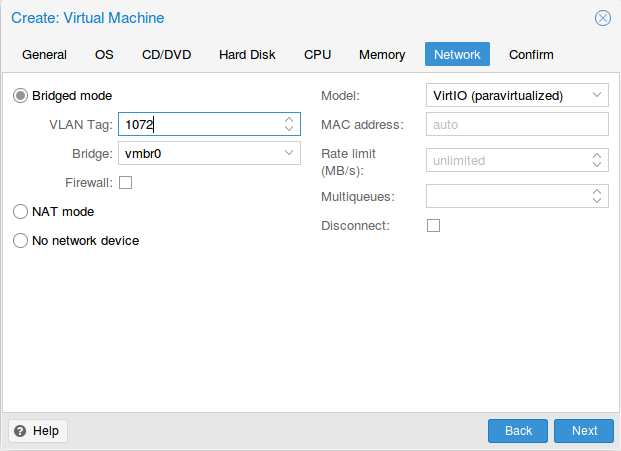Increase the VLAN Tag value
The height and width of the screenshot is (451, 621).
[x=289, y=120]
